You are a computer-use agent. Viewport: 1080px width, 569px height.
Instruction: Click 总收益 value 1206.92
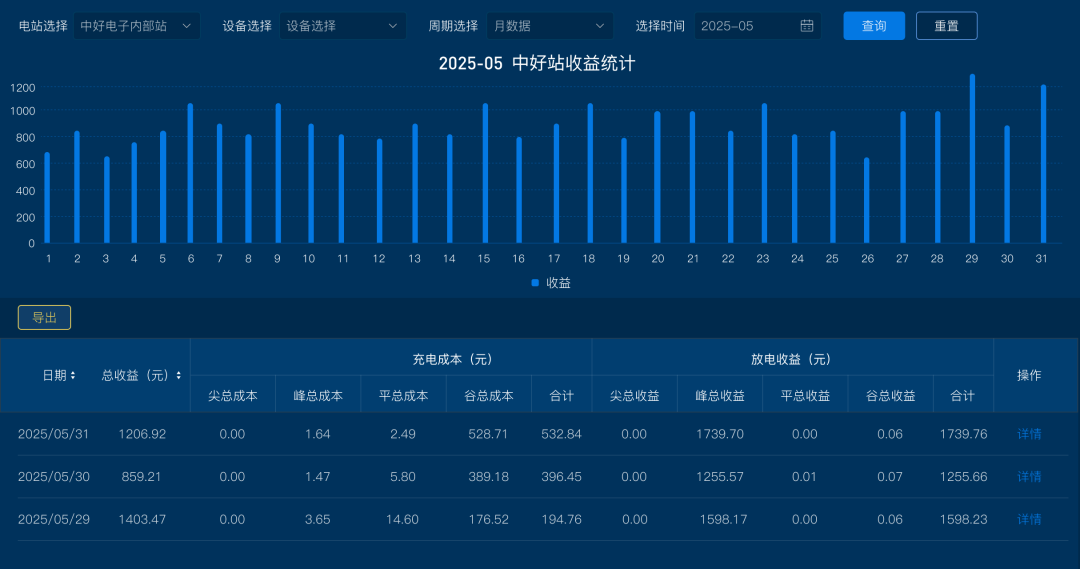pos(142,434)
